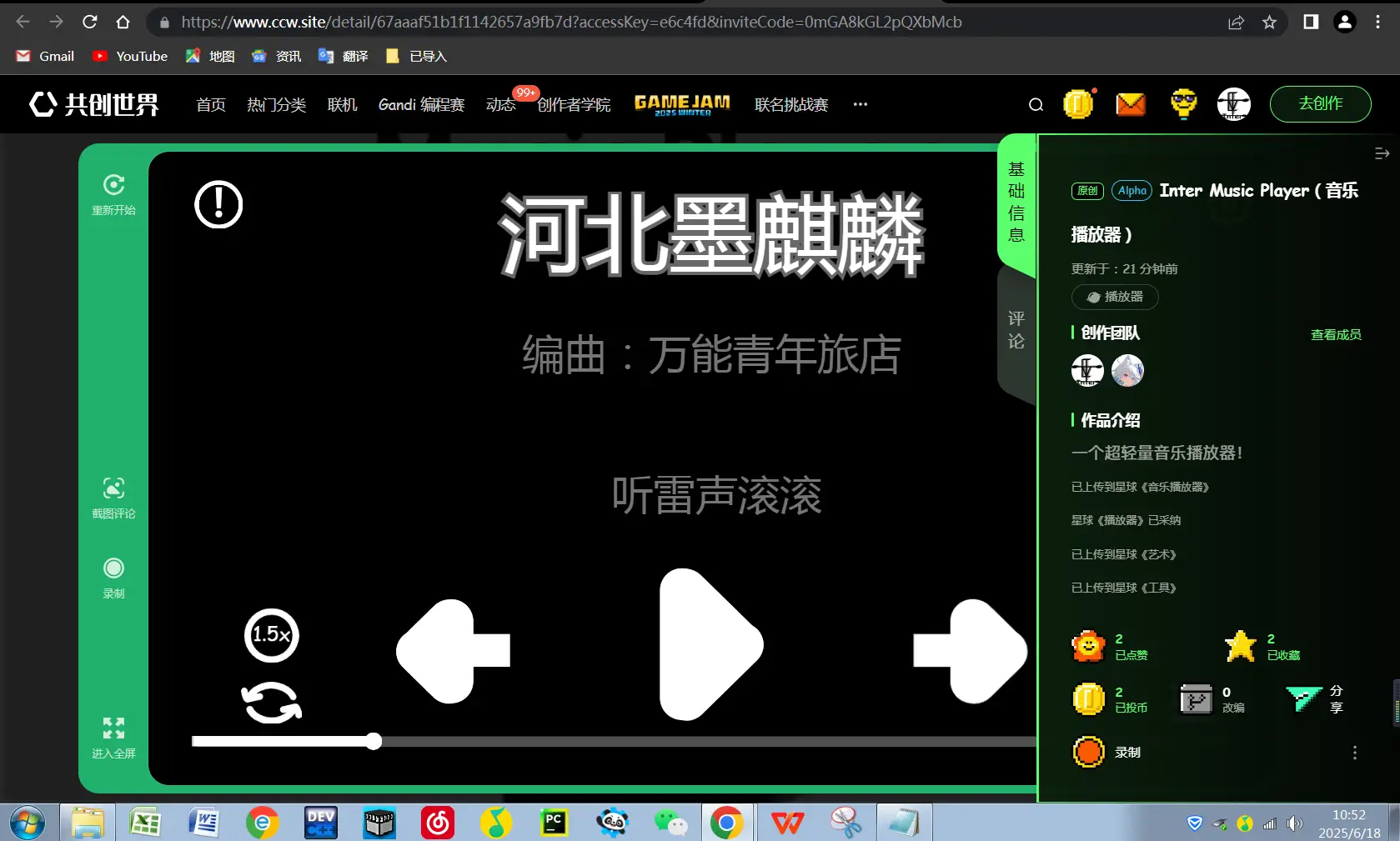Click text 星球《播放器》已采纳

pos(1126,520)
